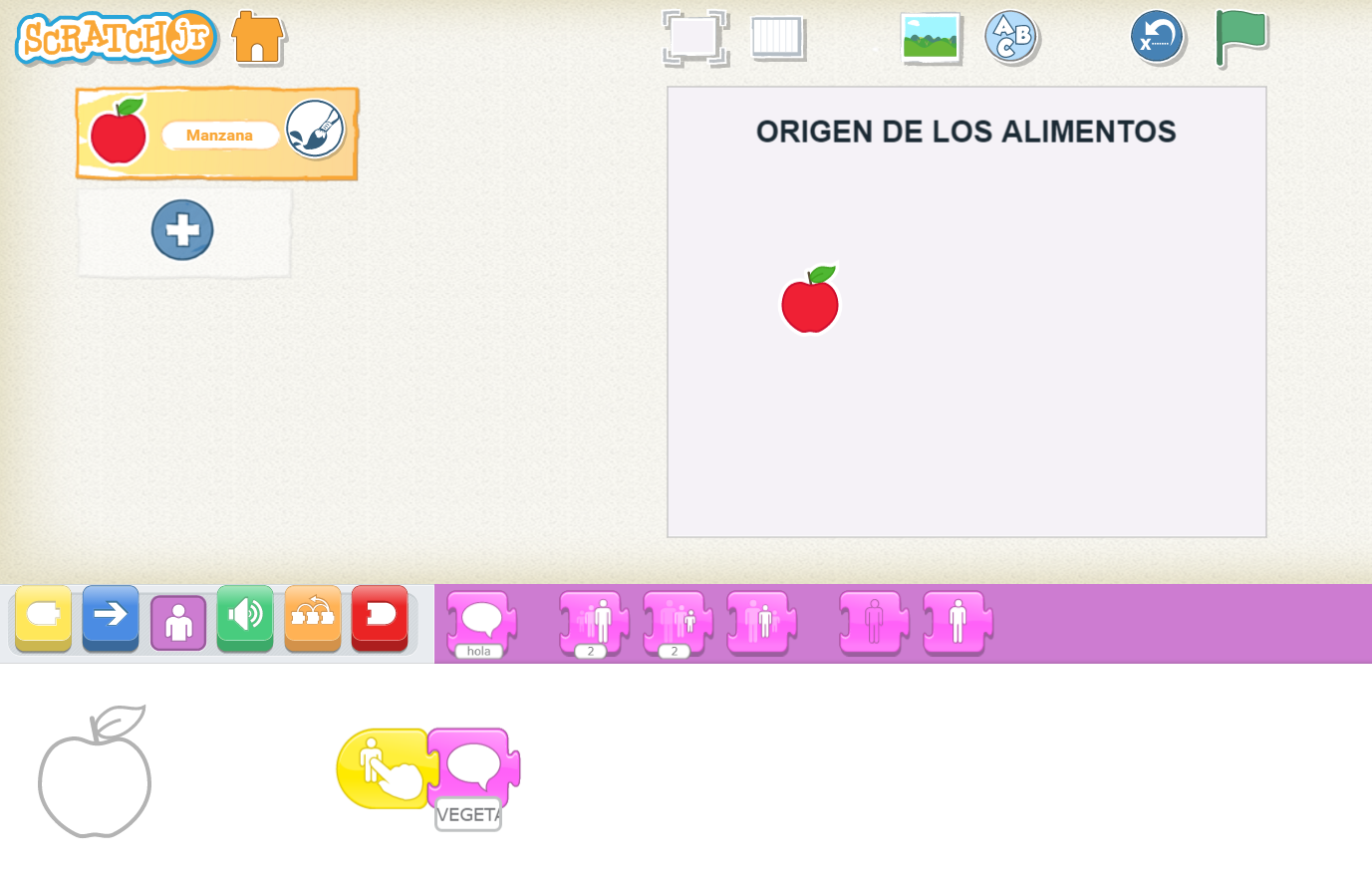Open the red end blocks category
This screenshot has width=1372, height=875.
[x=380, y=619]
